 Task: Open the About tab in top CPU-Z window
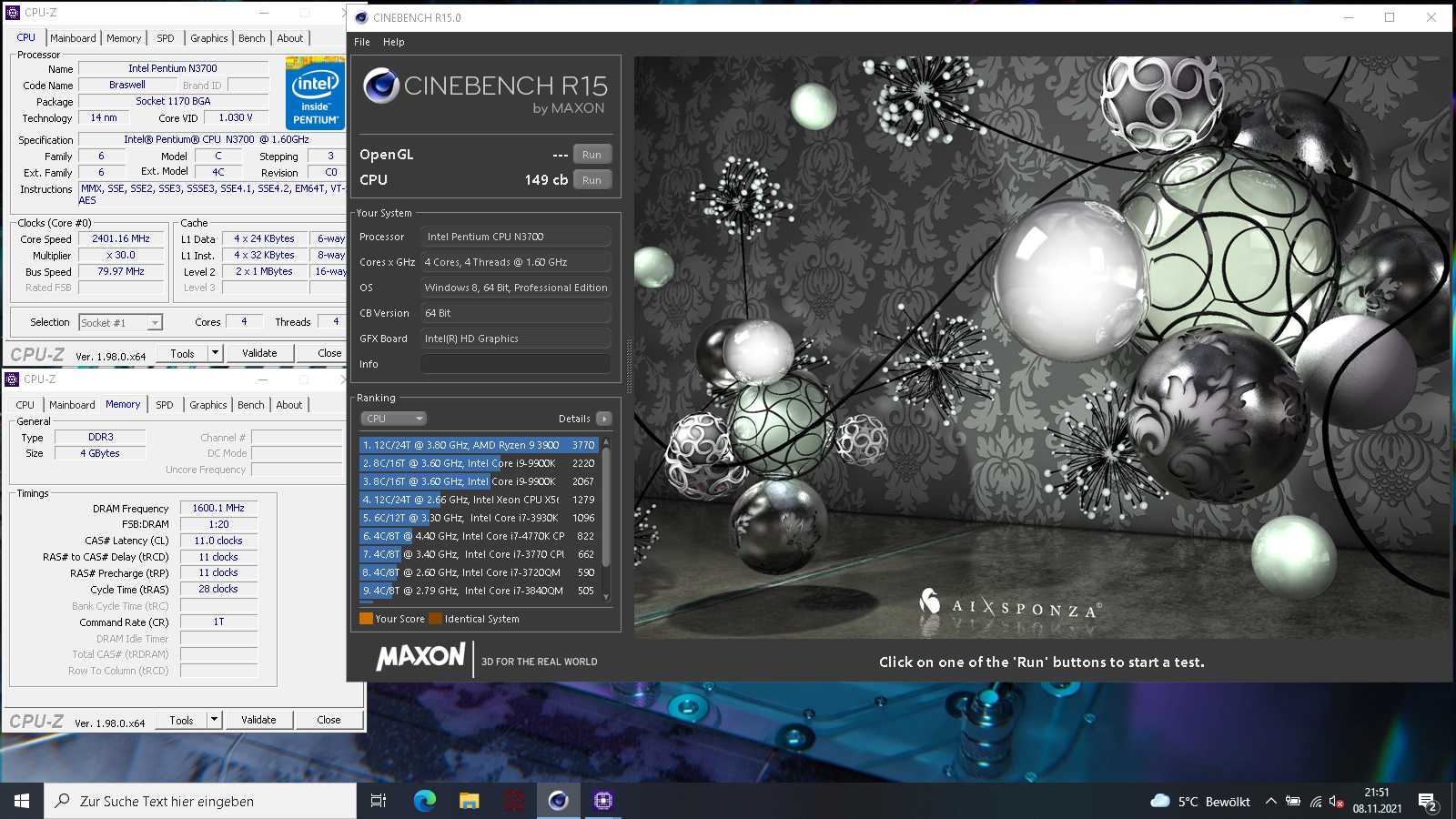tap(290, 38)
